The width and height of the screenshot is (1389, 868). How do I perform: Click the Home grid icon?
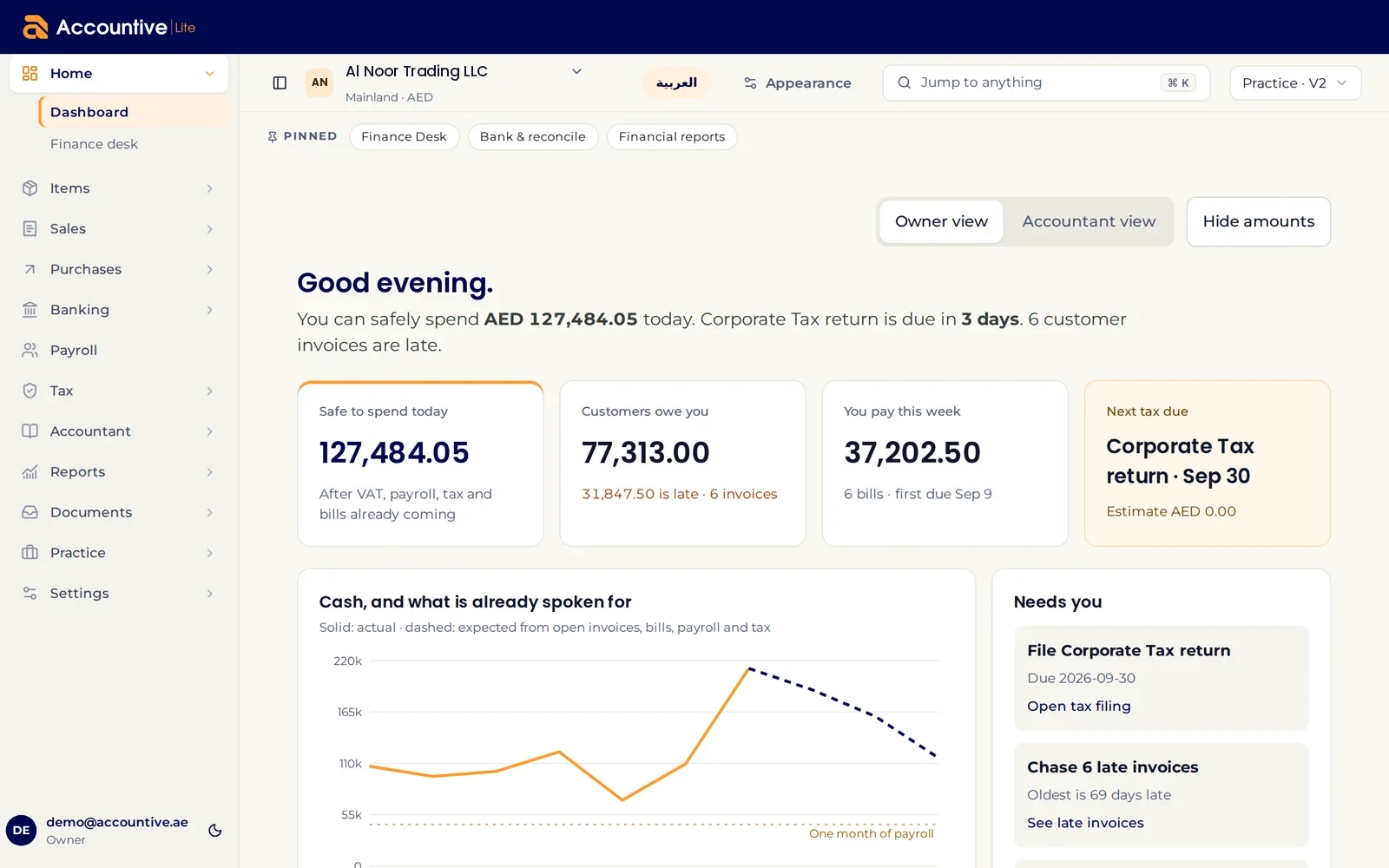[x=30, y=74]
